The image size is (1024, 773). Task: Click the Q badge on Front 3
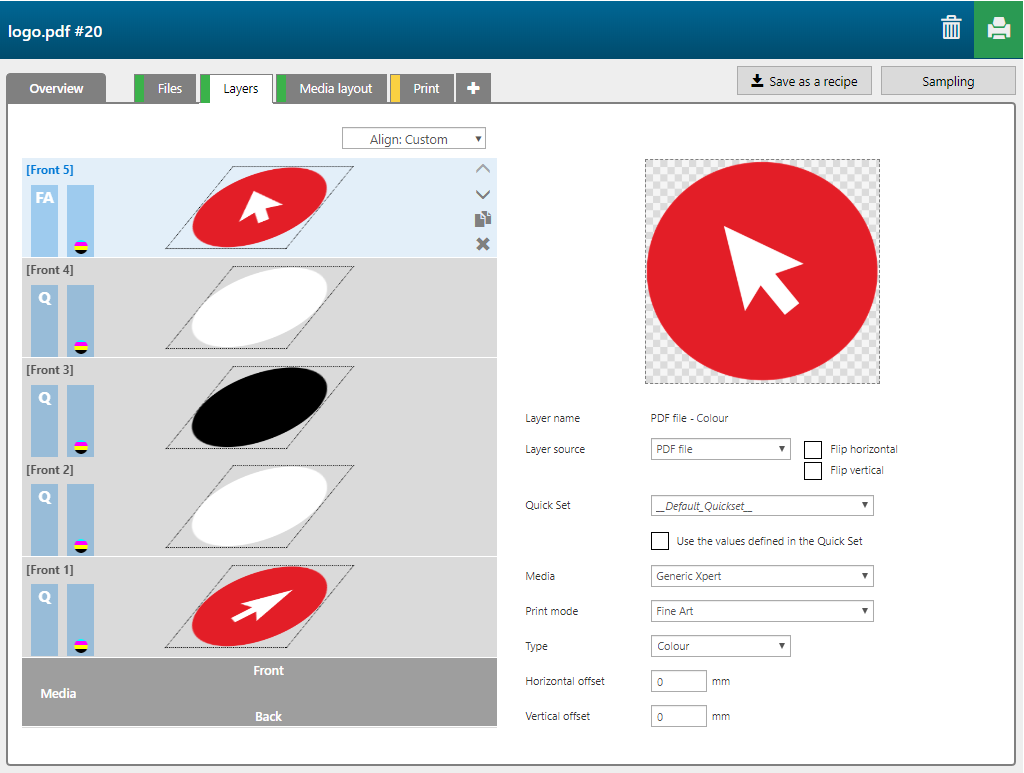click(x=44, y=420)
